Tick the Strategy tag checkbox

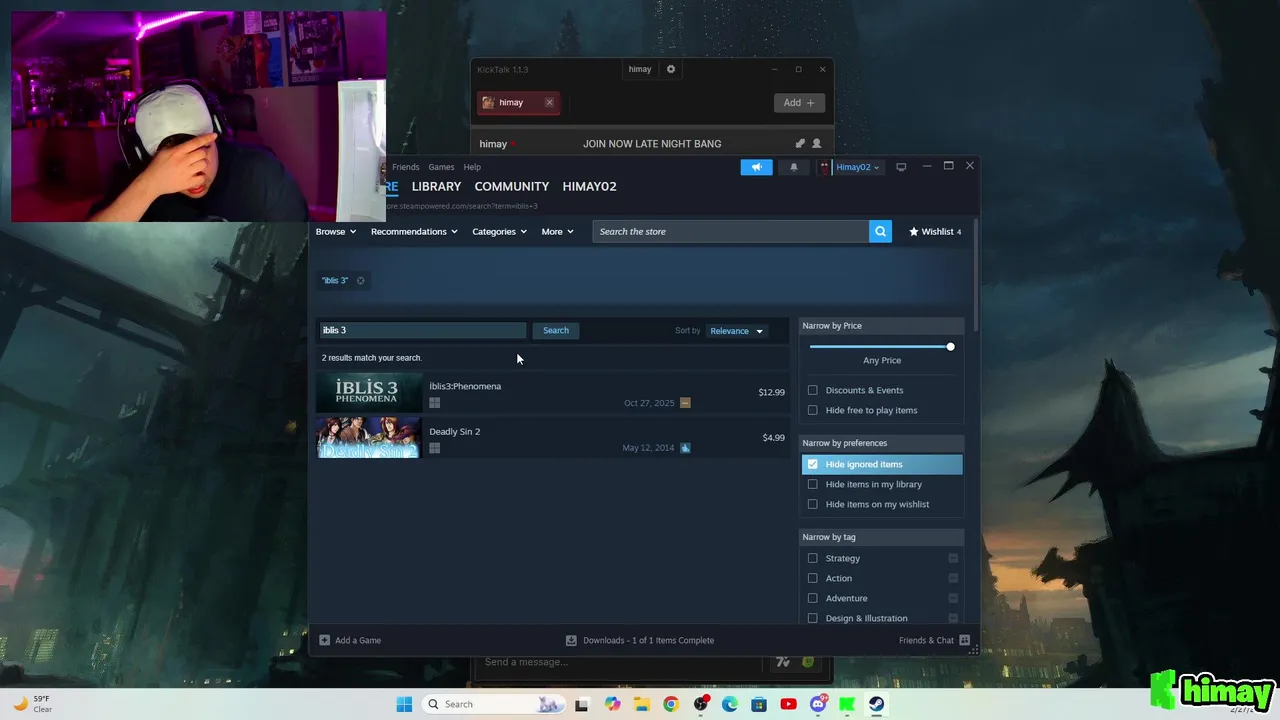(x=812, y=558)
